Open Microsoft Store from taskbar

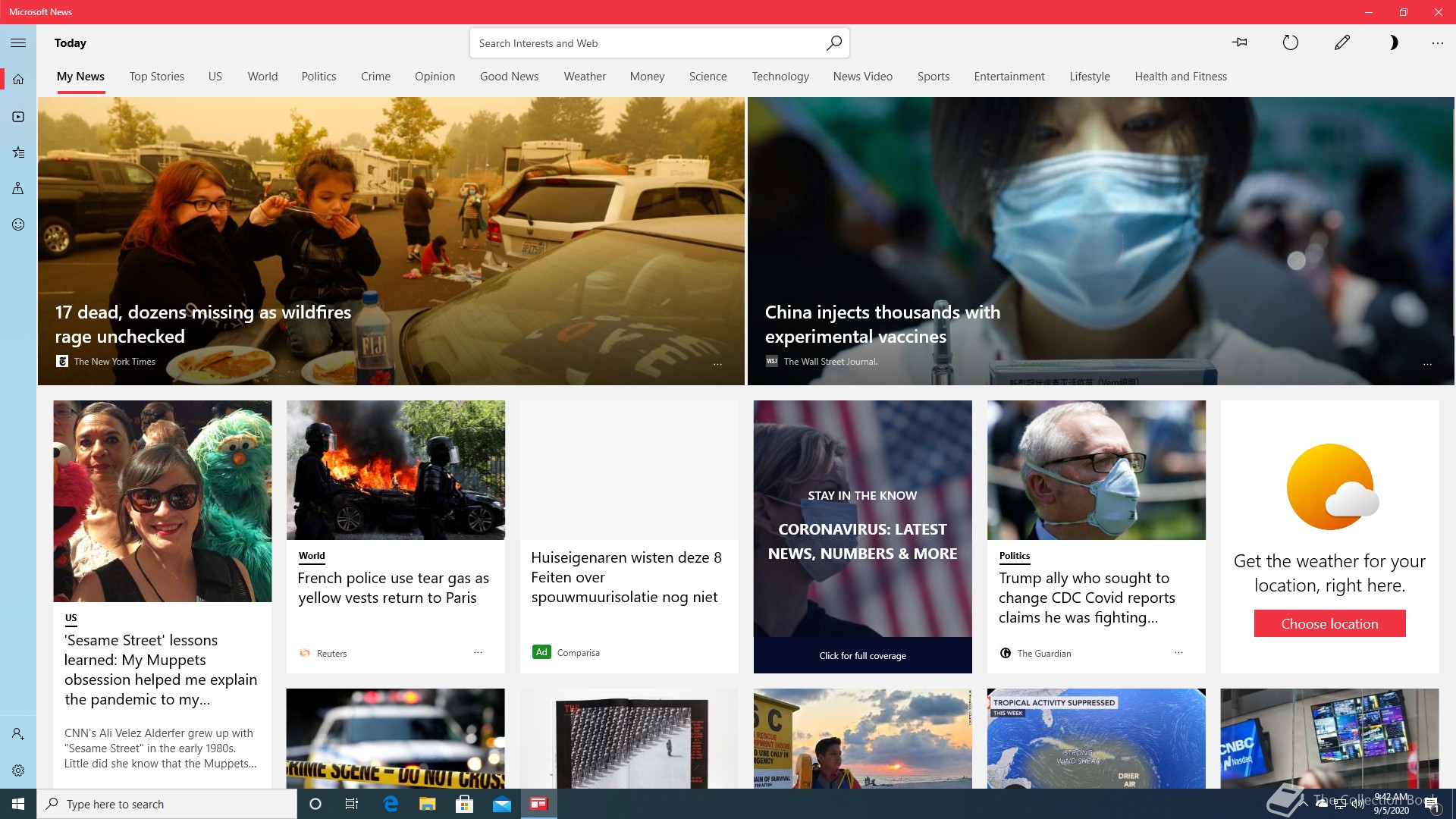click(x=464, y=804)
